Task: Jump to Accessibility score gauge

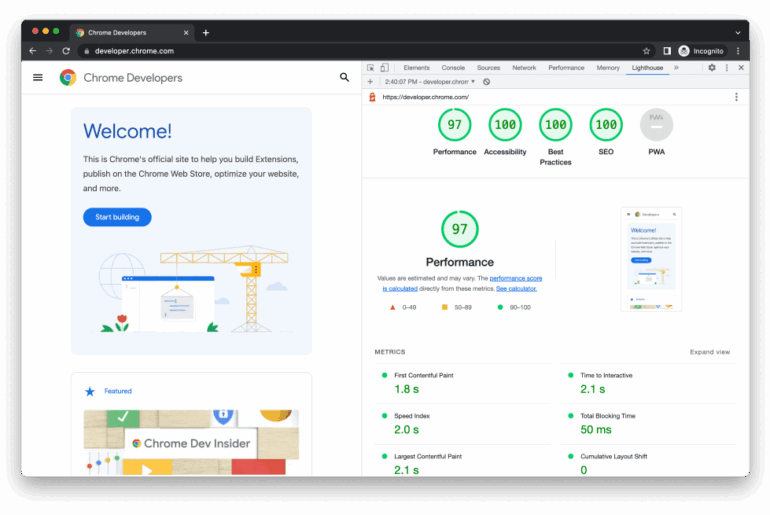Action: [x=505, y=125]
